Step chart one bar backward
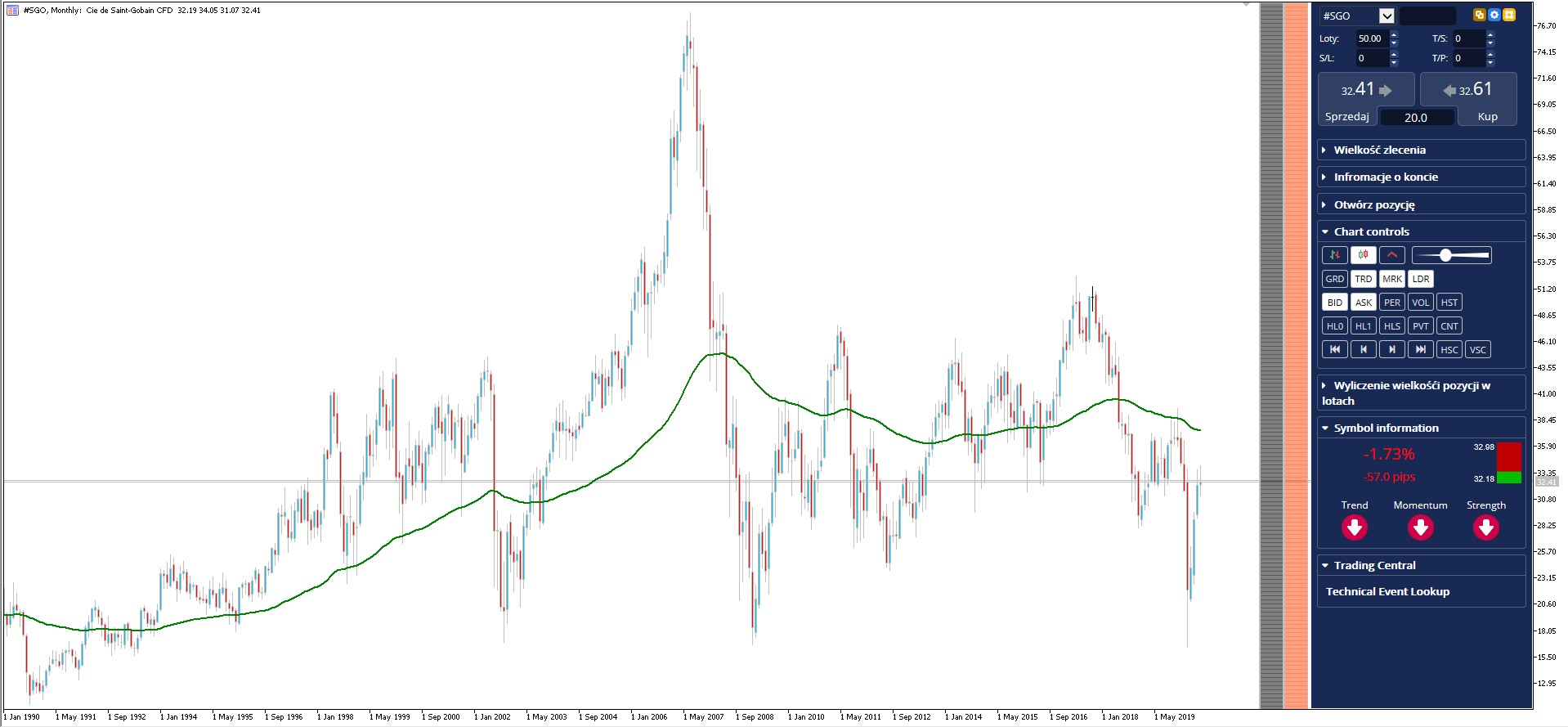 tap(1363, 349)
